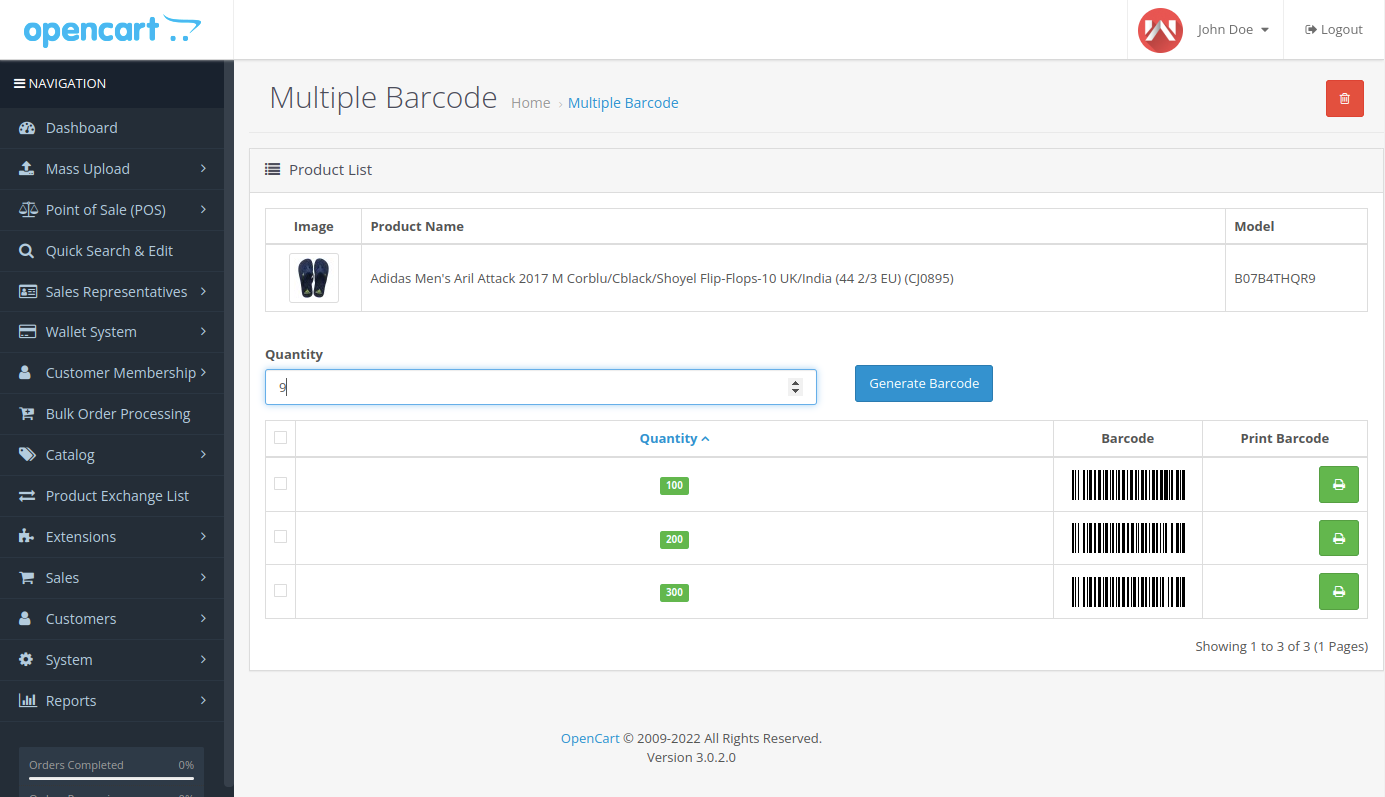This screenshot has width=1385, height=797.
Task: Click the flip-flops product thumbnail
Action: pyautogui.click(x=314, y=278)
